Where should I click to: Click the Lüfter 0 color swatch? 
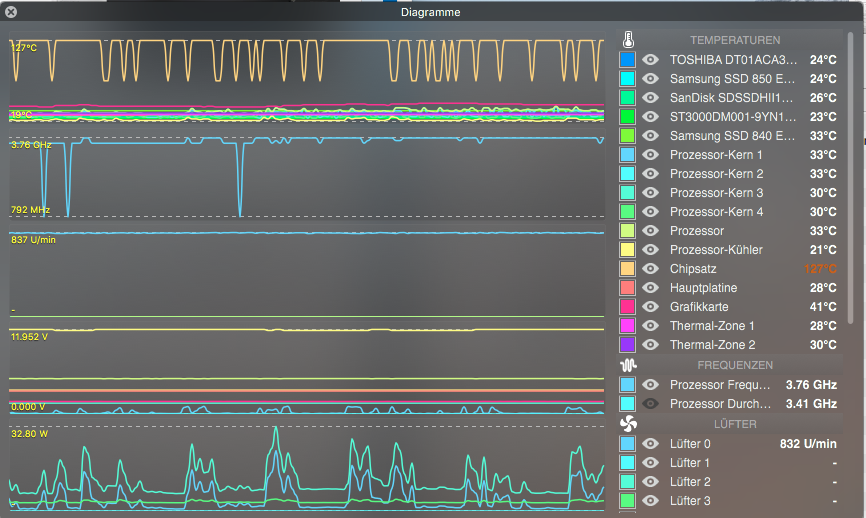627,444
